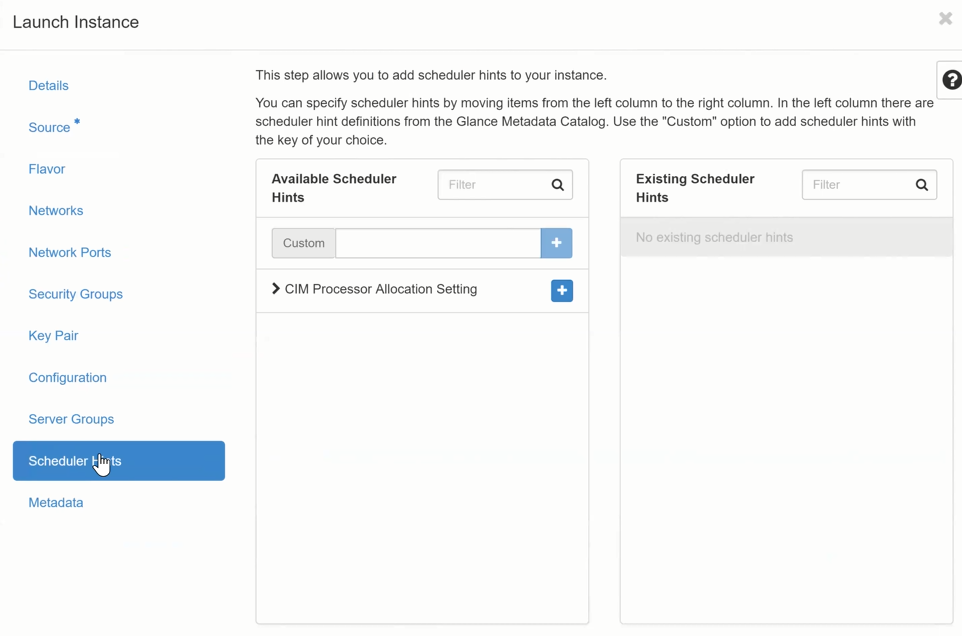Go to the Source step
Image resolution: width=962 pixels, height=636 pixels.
tap(49, 128)
